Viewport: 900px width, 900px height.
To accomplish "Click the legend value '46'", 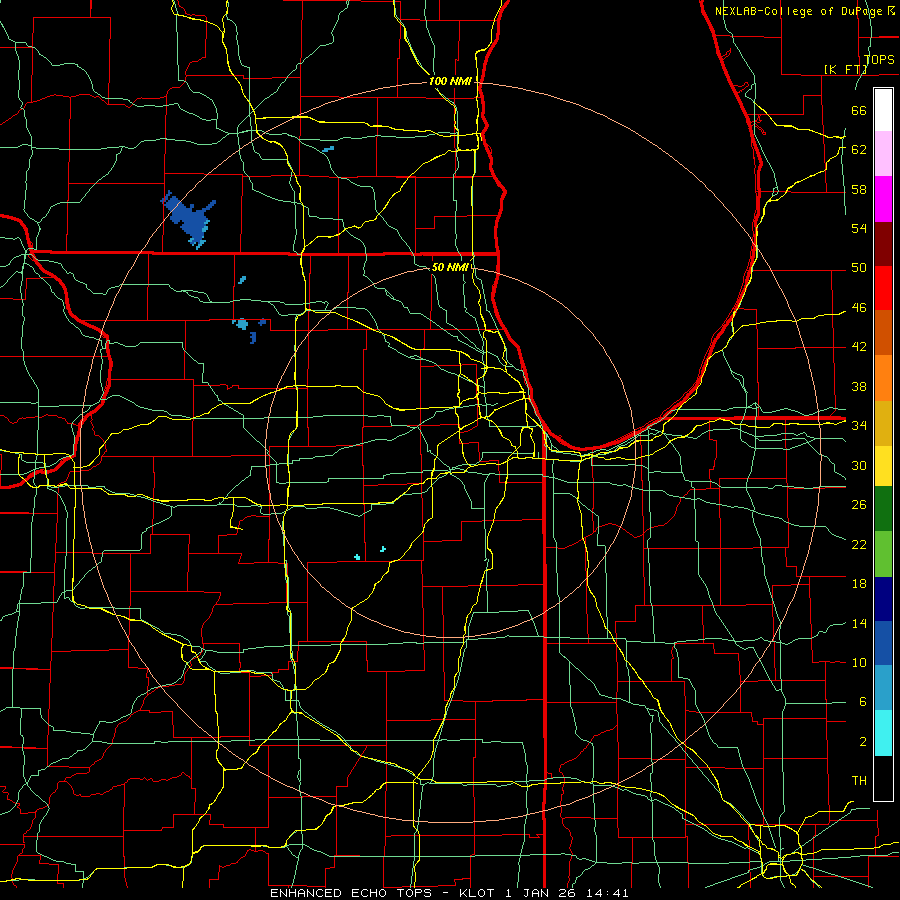I will [x=859, y=308].
